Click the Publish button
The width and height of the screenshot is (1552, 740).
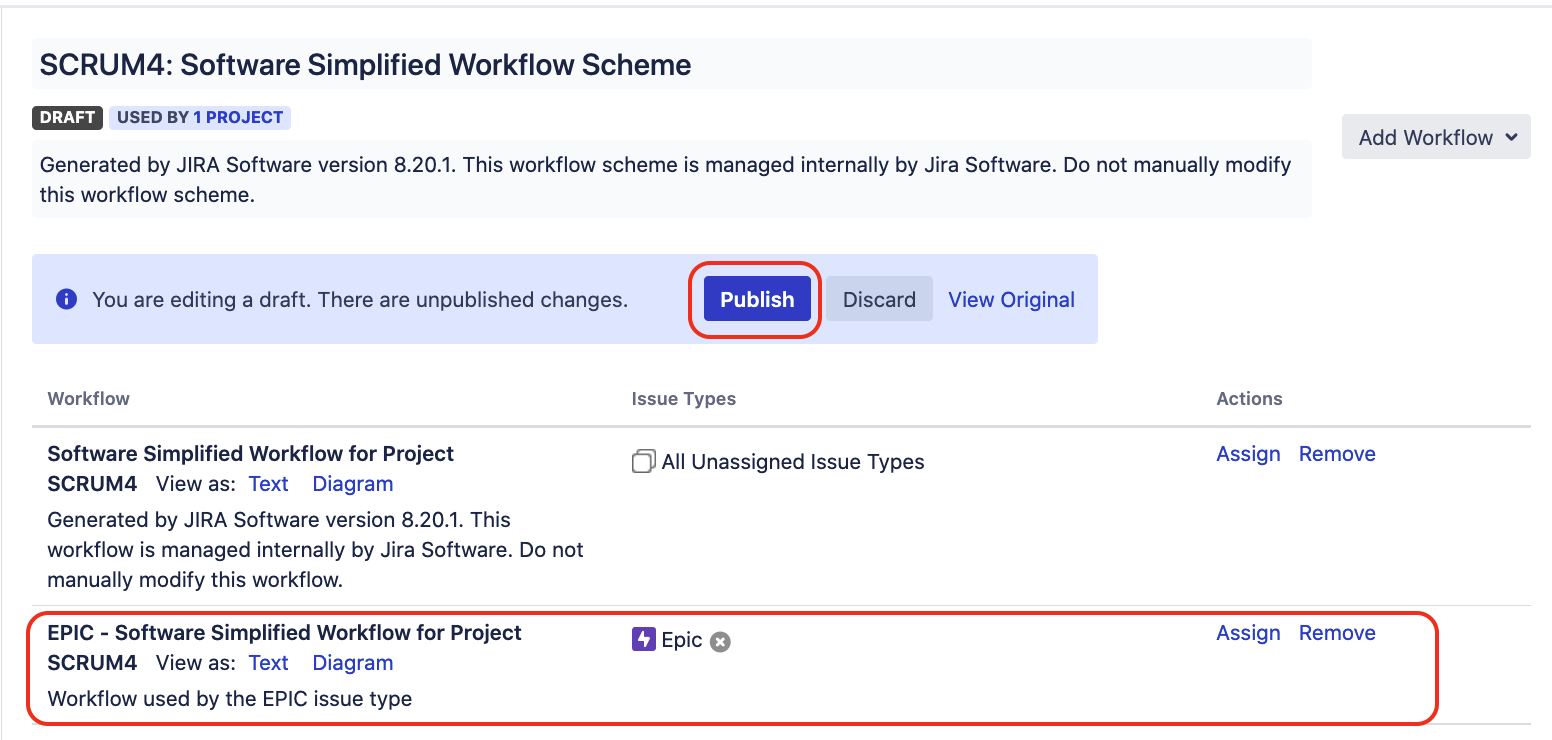757,299
